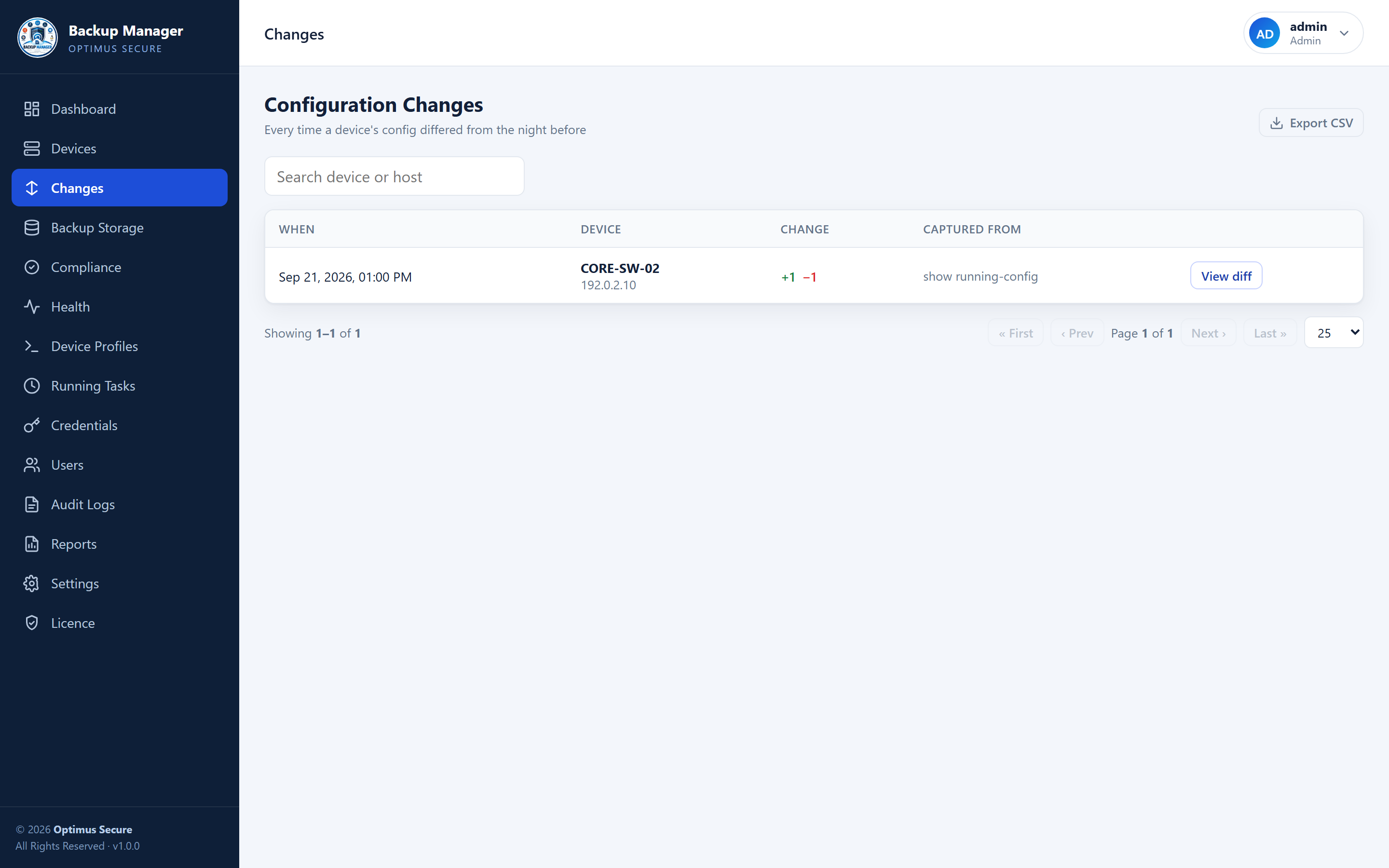Screen dimensions: 1389x868
Task: Focus the Search device or host field
Action: tap(395, 176)
